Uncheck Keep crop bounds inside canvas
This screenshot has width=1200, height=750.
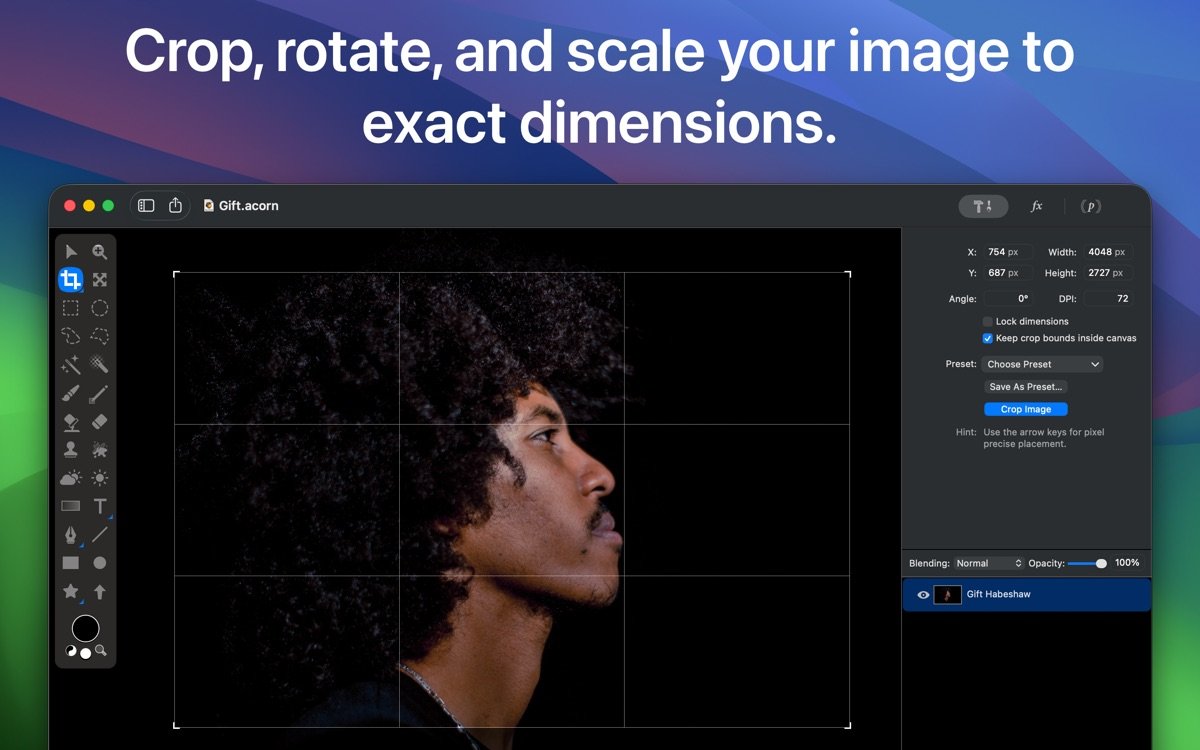988,338
